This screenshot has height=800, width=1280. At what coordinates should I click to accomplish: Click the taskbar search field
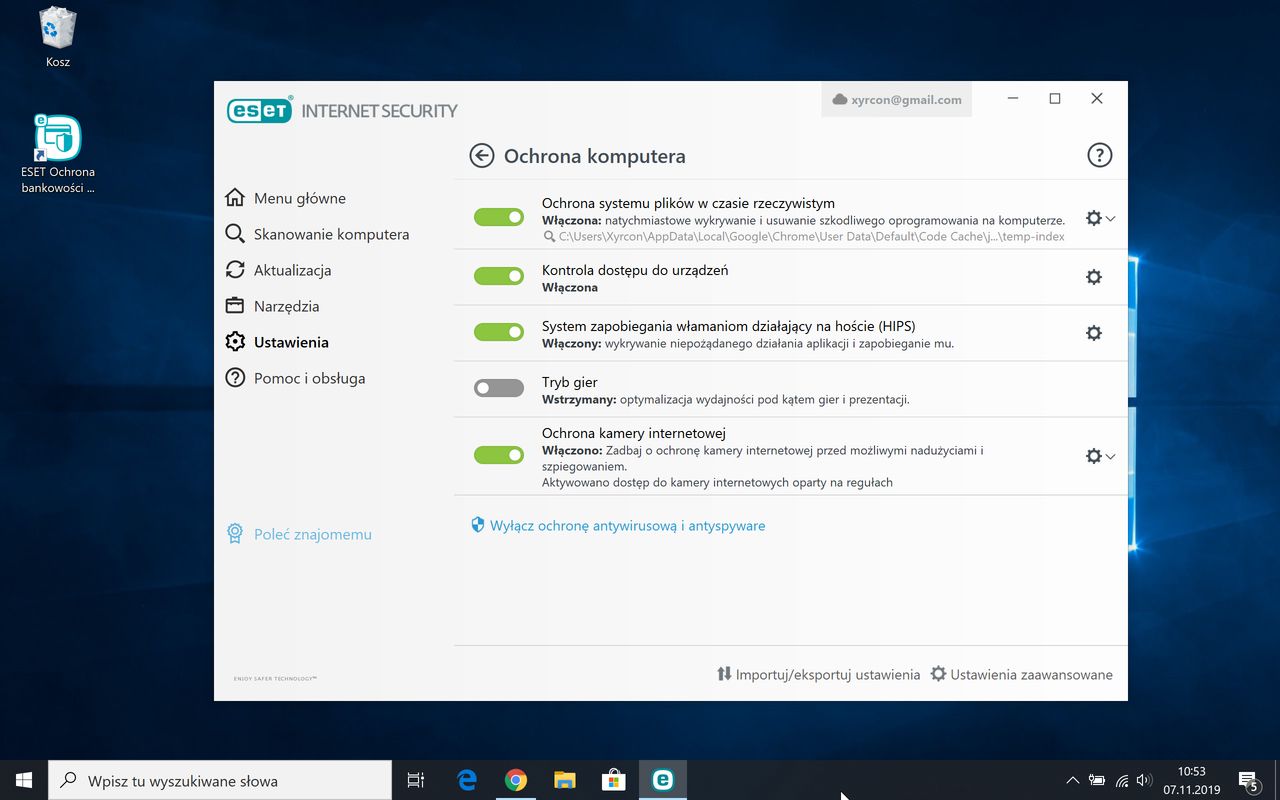[220, 780]
